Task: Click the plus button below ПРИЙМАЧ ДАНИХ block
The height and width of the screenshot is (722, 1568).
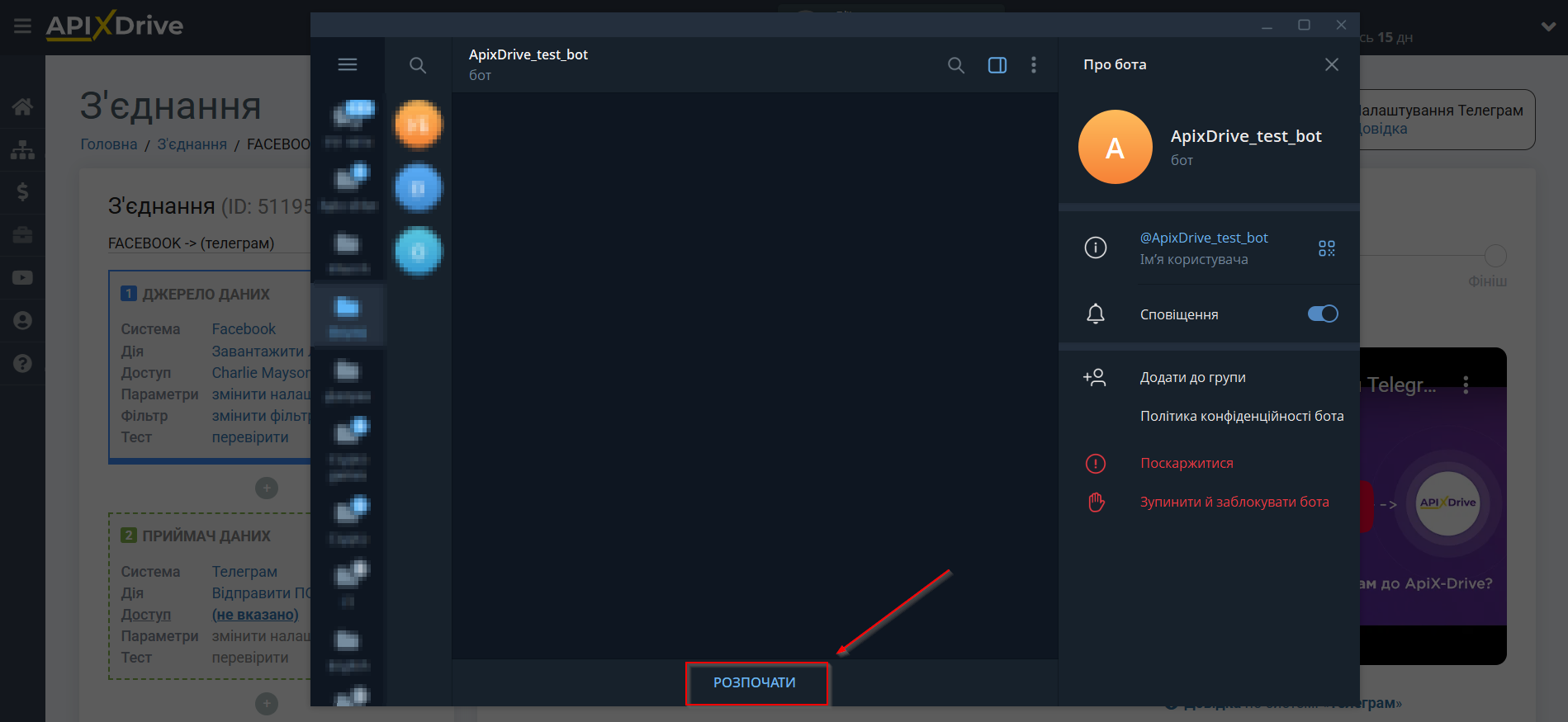Action: [x=267, y=704]
